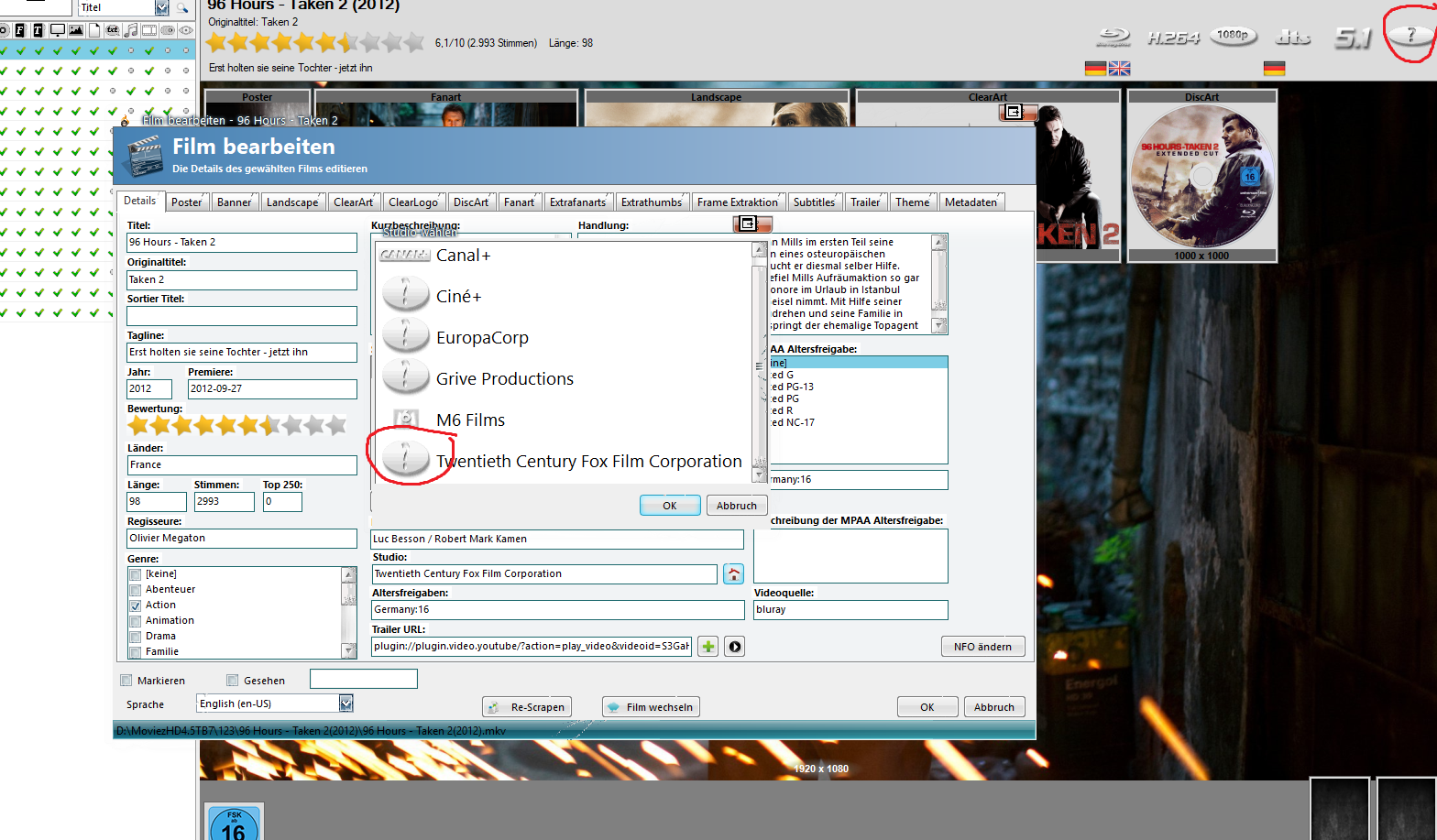Click main dialog OK button
Viewport: 1437px width, 840px height.
[x=927, y=707]
